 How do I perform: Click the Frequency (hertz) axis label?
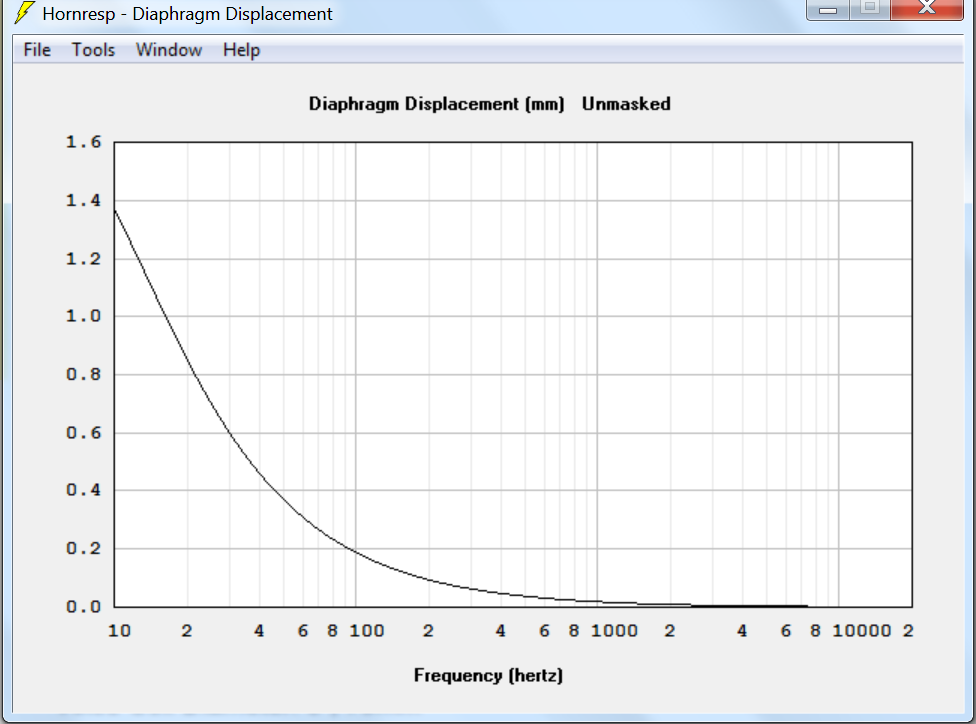[489, 676]
